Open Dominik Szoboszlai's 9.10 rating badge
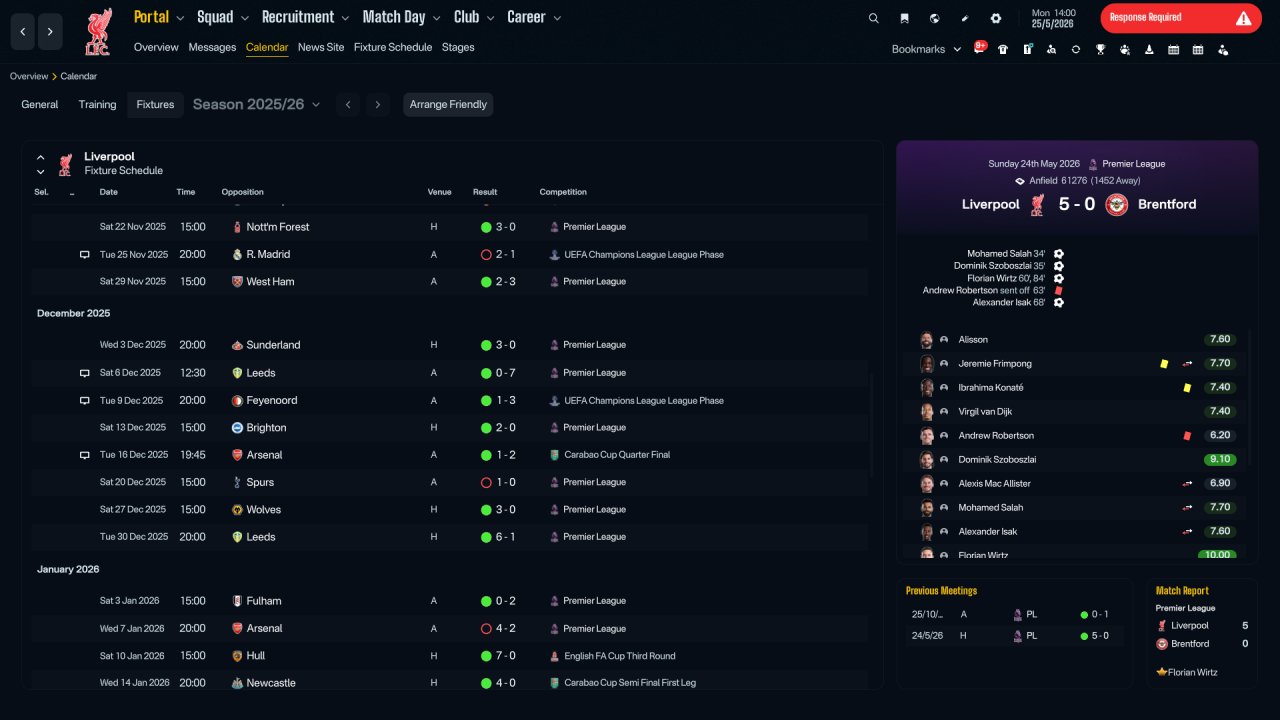This screenshot has width=1280, height=720. 1220,459
